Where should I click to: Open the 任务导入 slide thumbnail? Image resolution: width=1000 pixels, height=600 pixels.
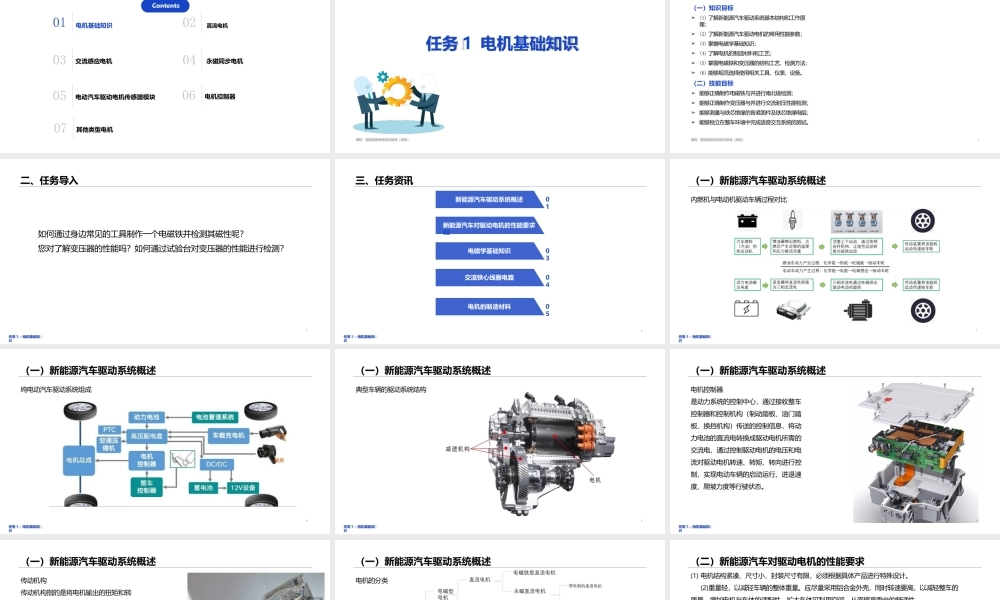[x=165, y=252]
